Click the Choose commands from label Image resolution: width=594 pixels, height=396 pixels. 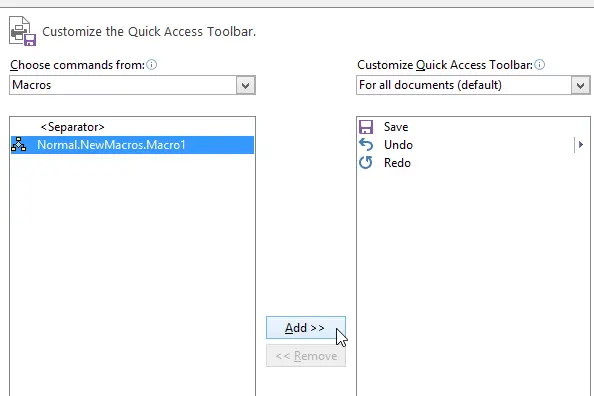point(77,65)
